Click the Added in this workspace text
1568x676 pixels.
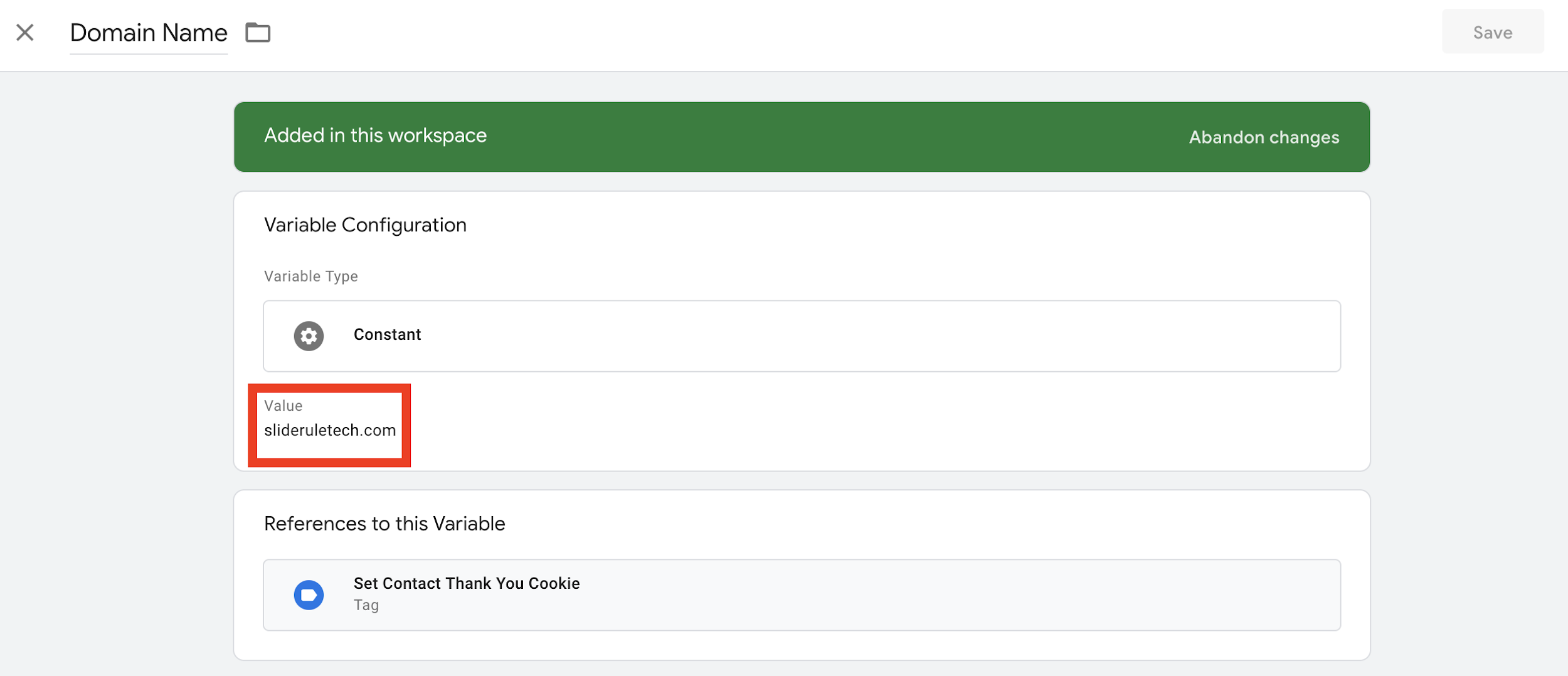375,135
